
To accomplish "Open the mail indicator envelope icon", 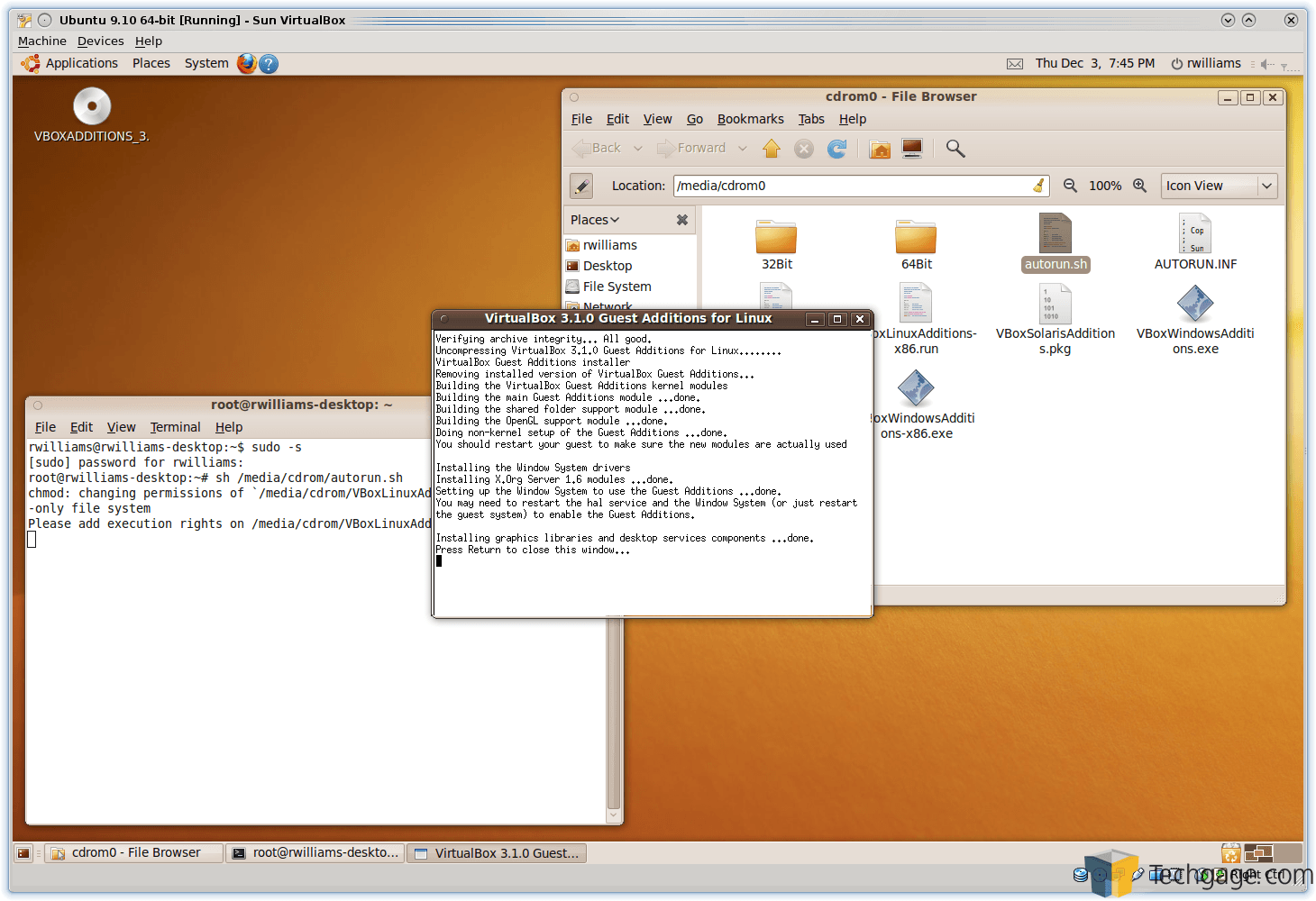I will click(x=1015, y=64).
